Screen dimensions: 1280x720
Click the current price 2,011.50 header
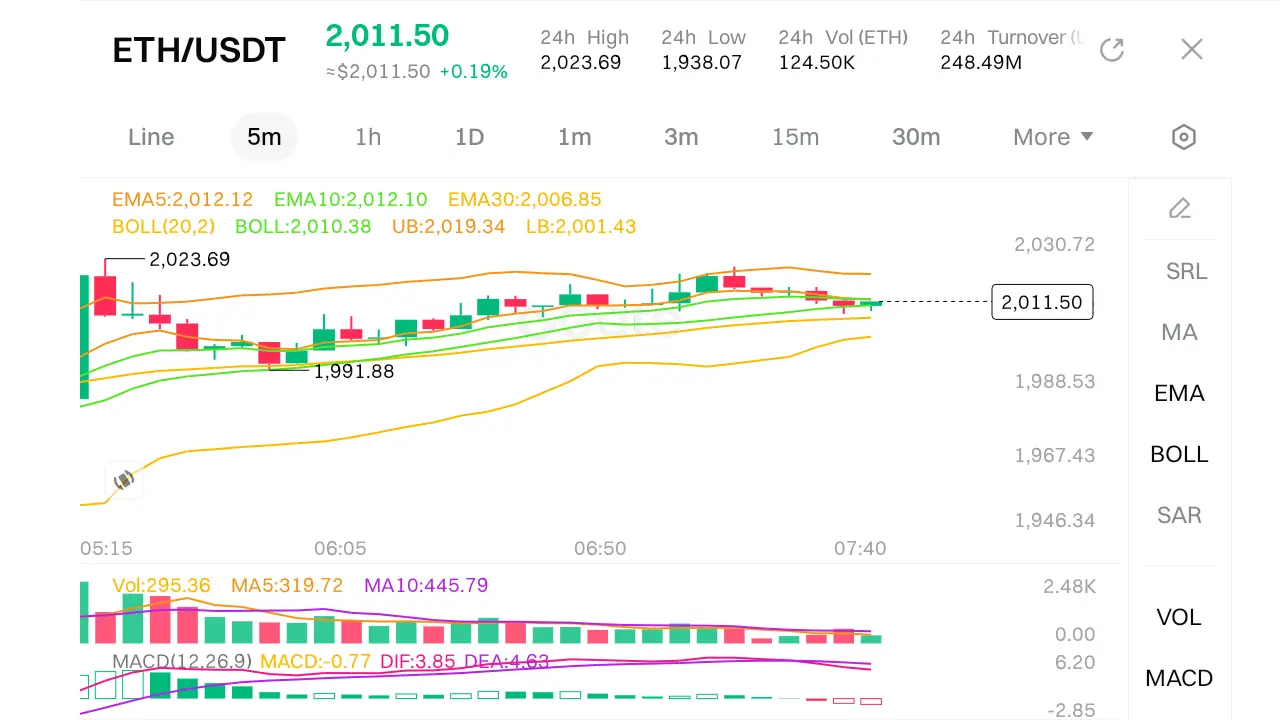tap(387, 35)
